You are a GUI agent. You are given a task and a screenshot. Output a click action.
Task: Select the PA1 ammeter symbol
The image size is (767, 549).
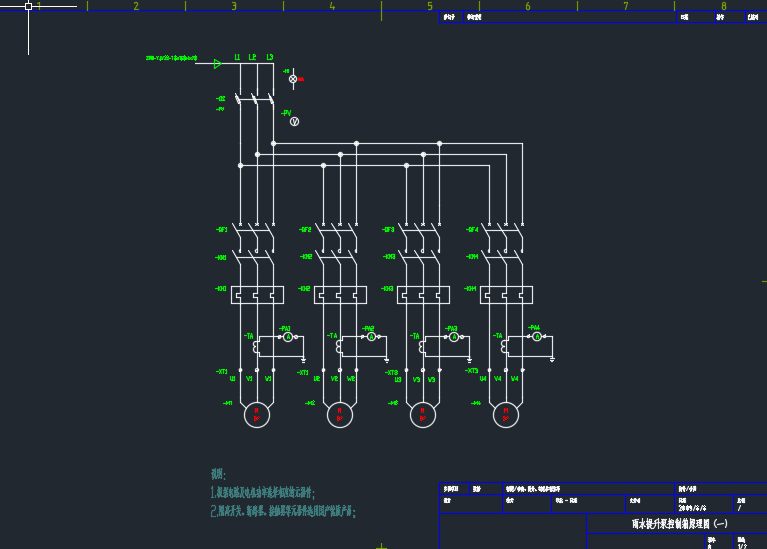[287, 337]
